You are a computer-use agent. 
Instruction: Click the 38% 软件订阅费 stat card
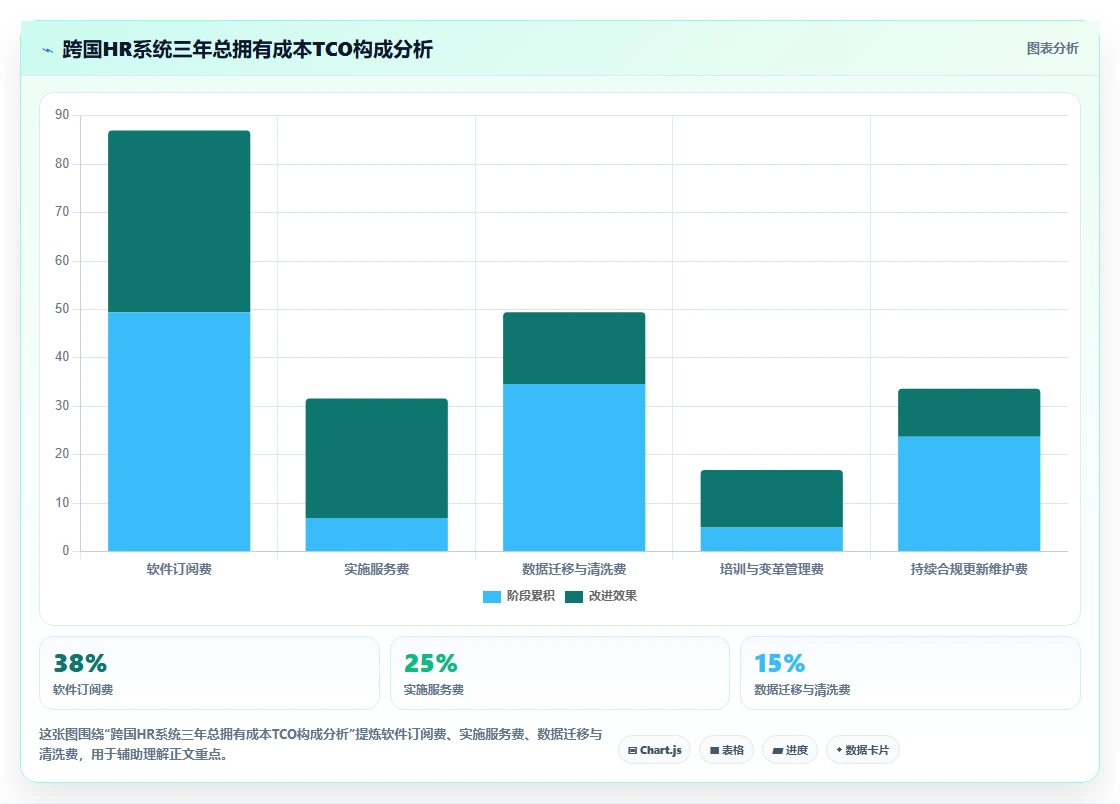tap(209, 673)
